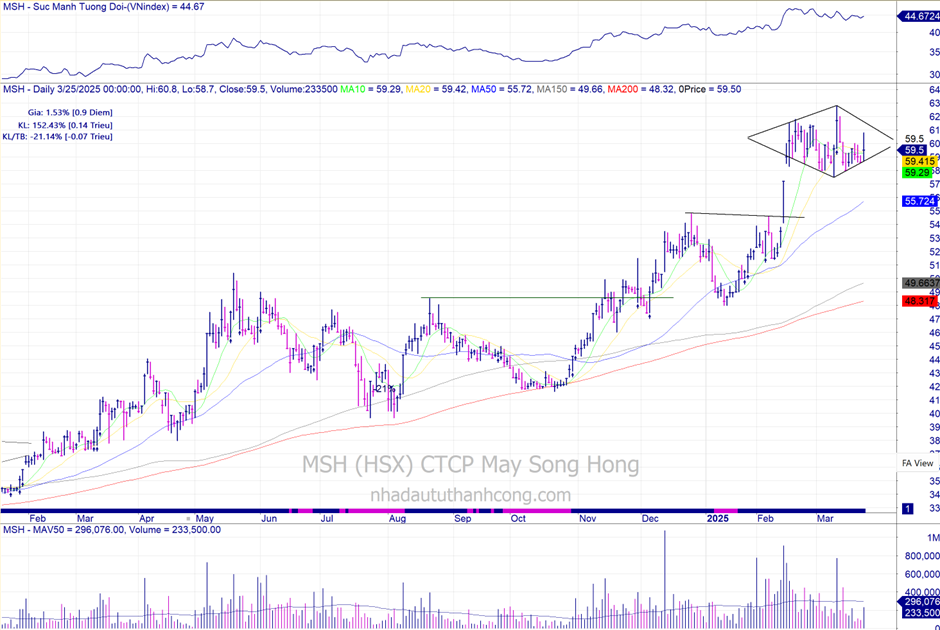Open the nhadaututhanhcong.com watermark link

[470, 495]
